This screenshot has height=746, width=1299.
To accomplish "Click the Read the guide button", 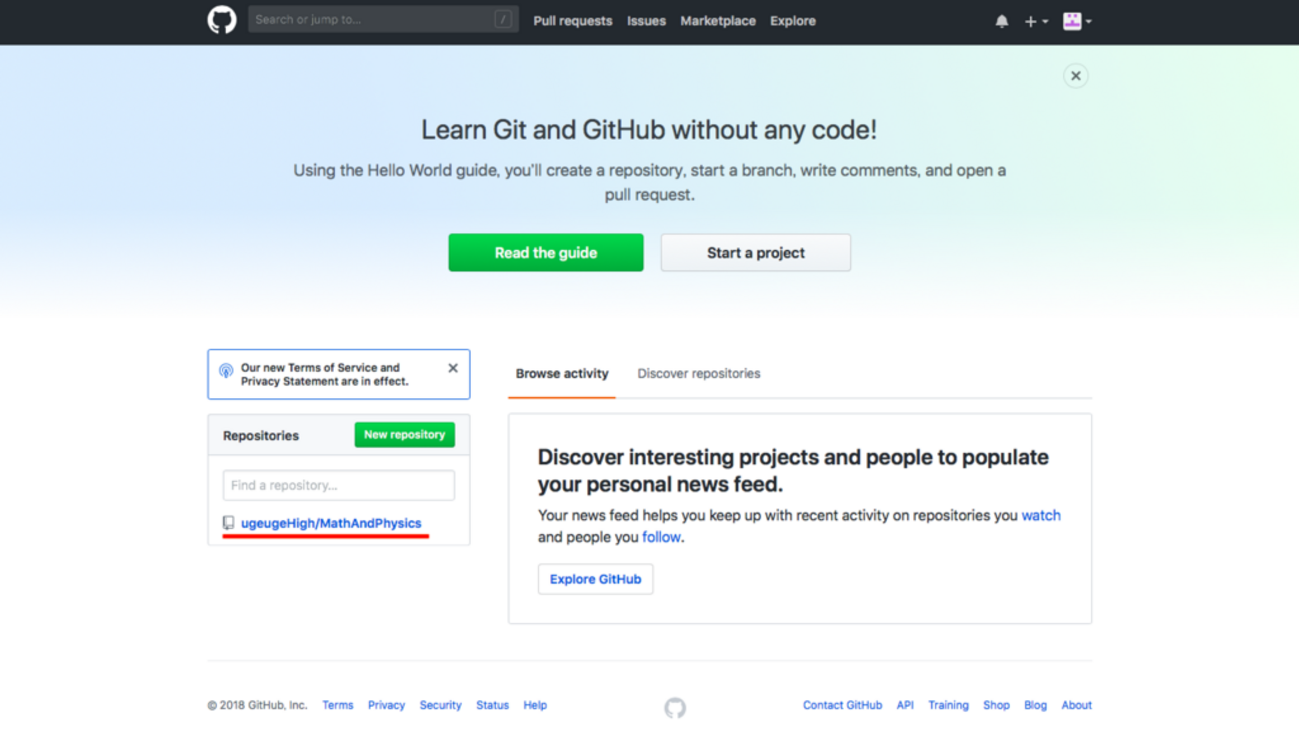I will click(x=546, y=253).
